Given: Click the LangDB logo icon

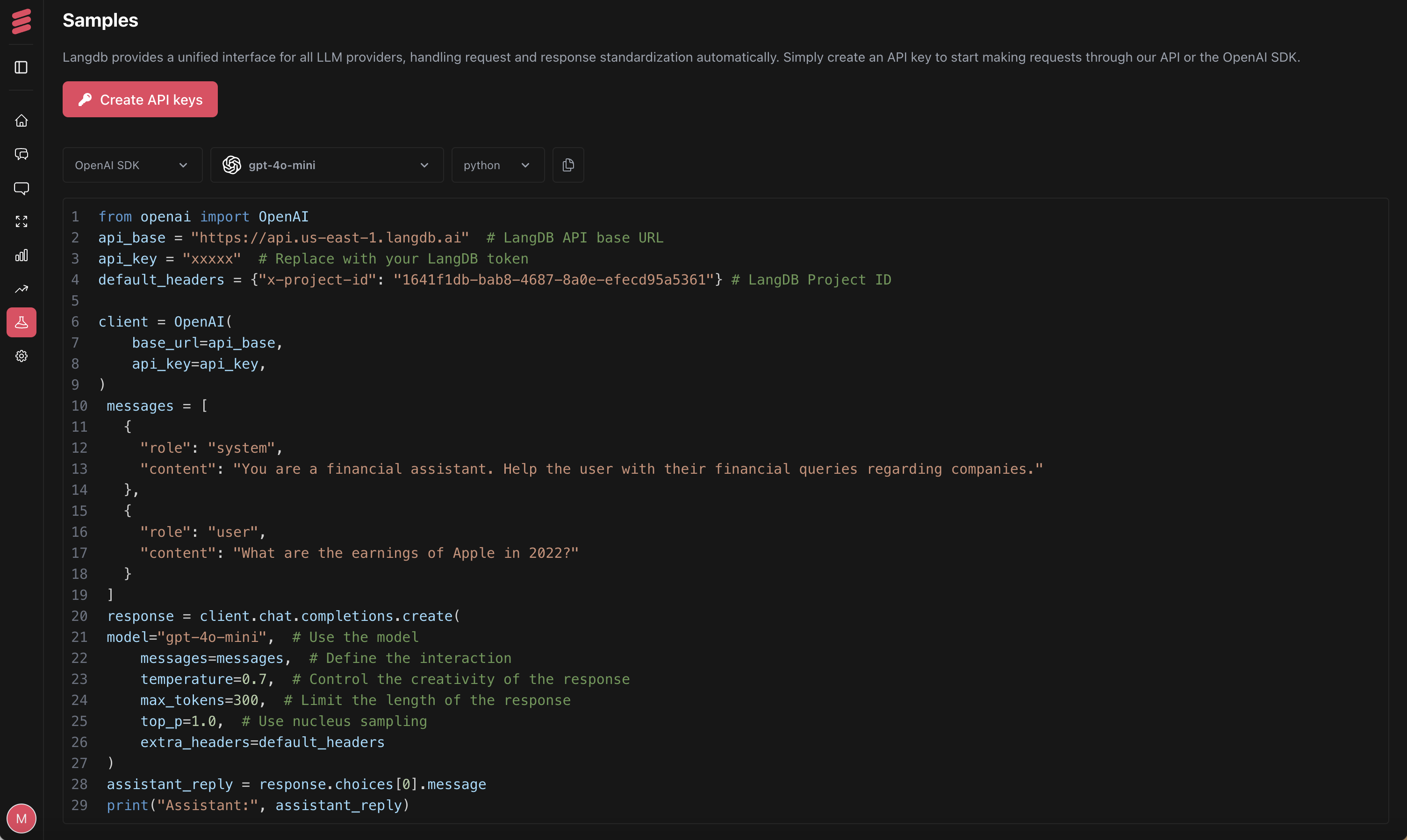Looking at the screenshot, I should click(x=22, y=21).
